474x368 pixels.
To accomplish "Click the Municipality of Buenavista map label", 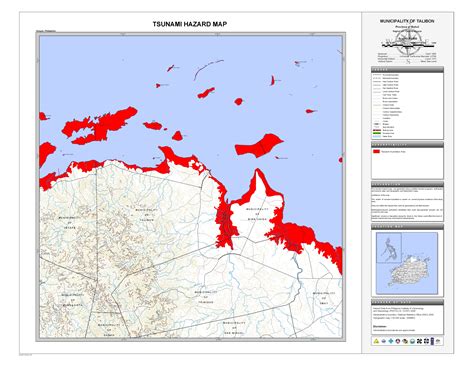I will [x=72, y=300].
